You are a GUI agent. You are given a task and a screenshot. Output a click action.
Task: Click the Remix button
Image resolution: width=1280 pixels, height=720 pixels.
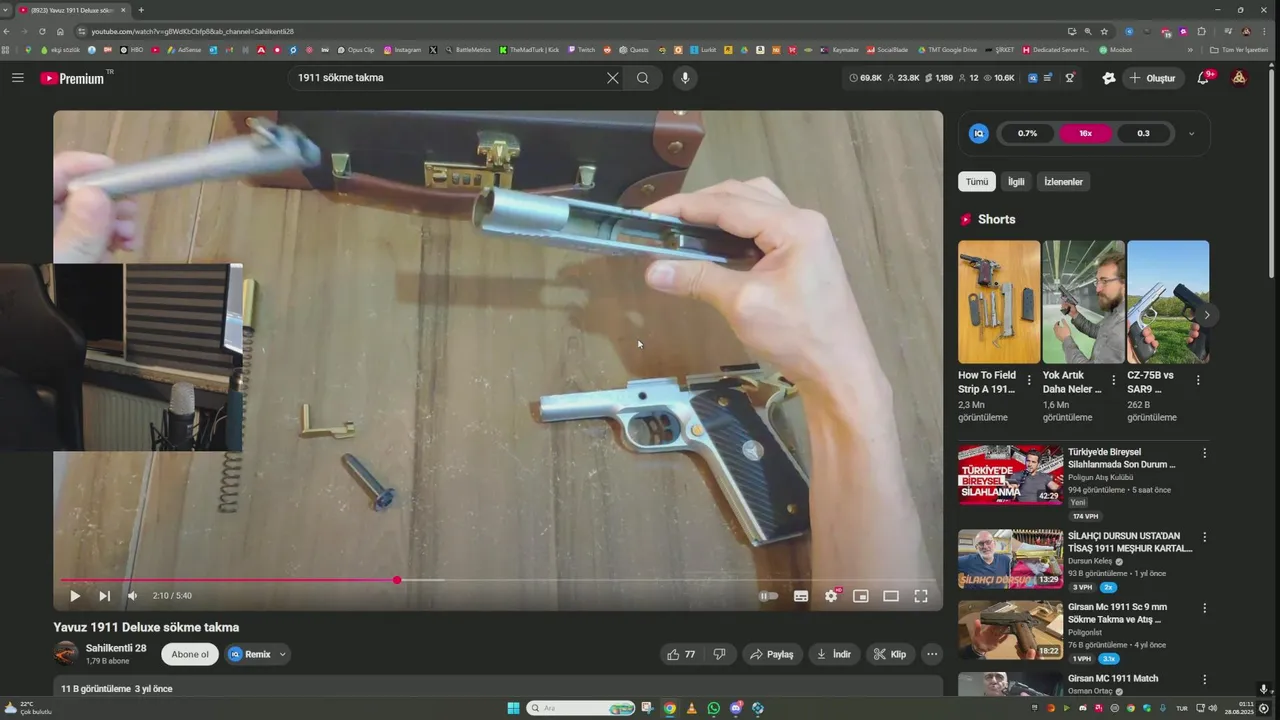coord(249,654)
